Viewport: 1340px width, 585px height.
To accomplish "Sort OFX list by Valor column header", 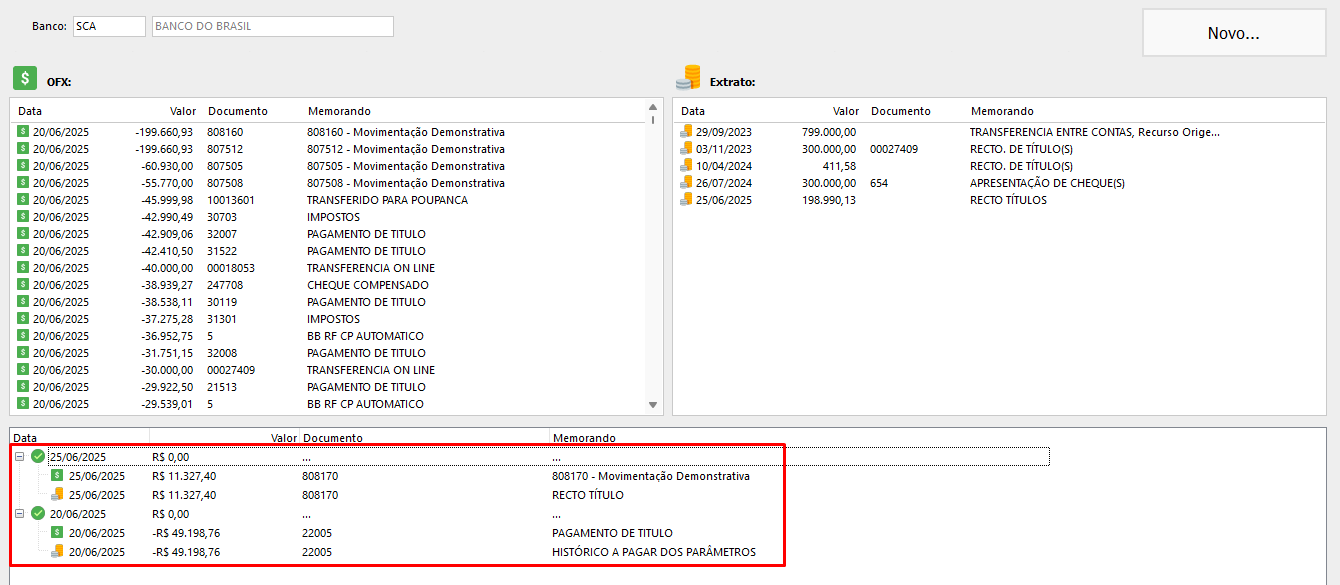I will (x=183, y=111).
